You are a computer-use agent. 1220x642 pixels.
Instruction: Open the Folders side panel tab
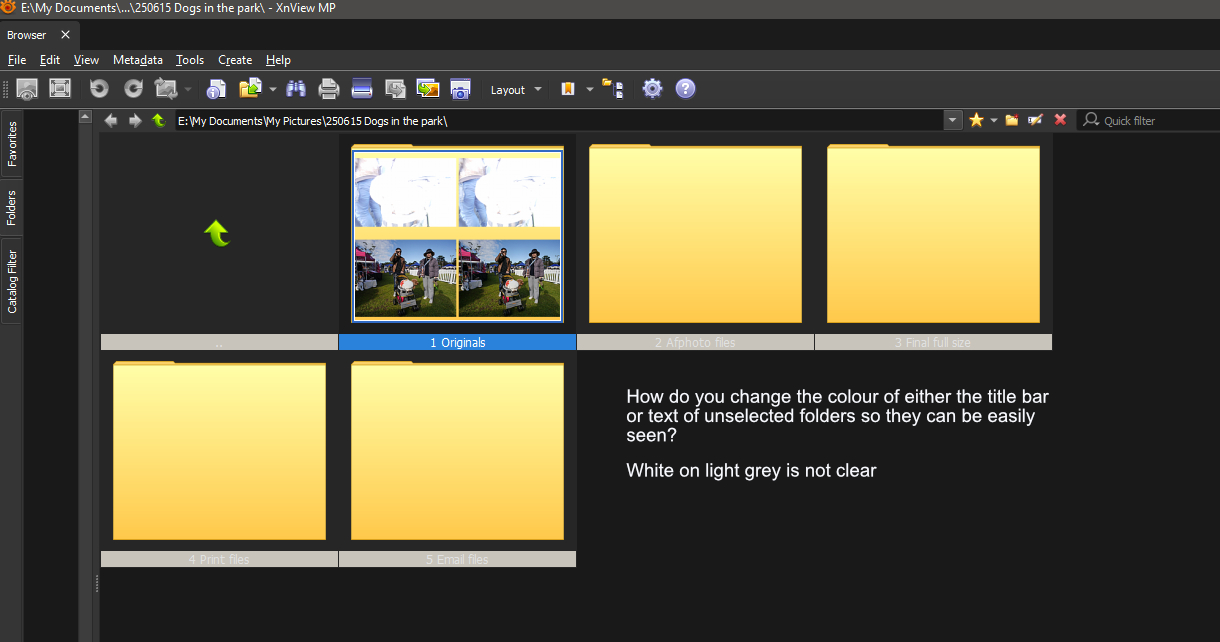pos(12,207)
